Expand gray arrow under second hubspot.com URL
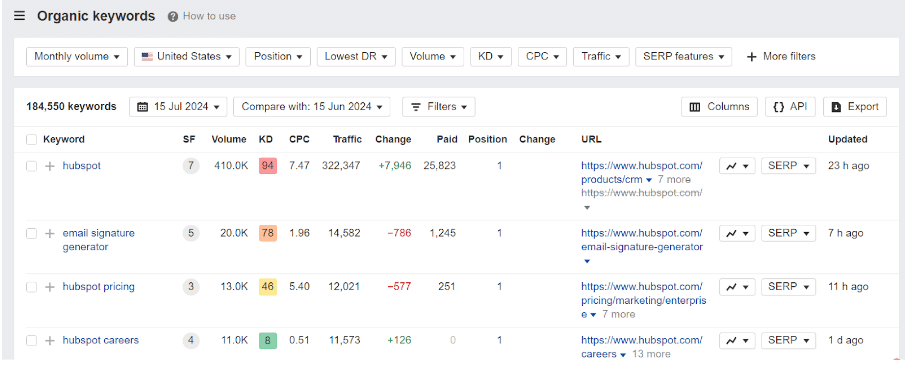The width and height of the screenshot is (905, 367). pyautogui.click(x=587, y=207)
